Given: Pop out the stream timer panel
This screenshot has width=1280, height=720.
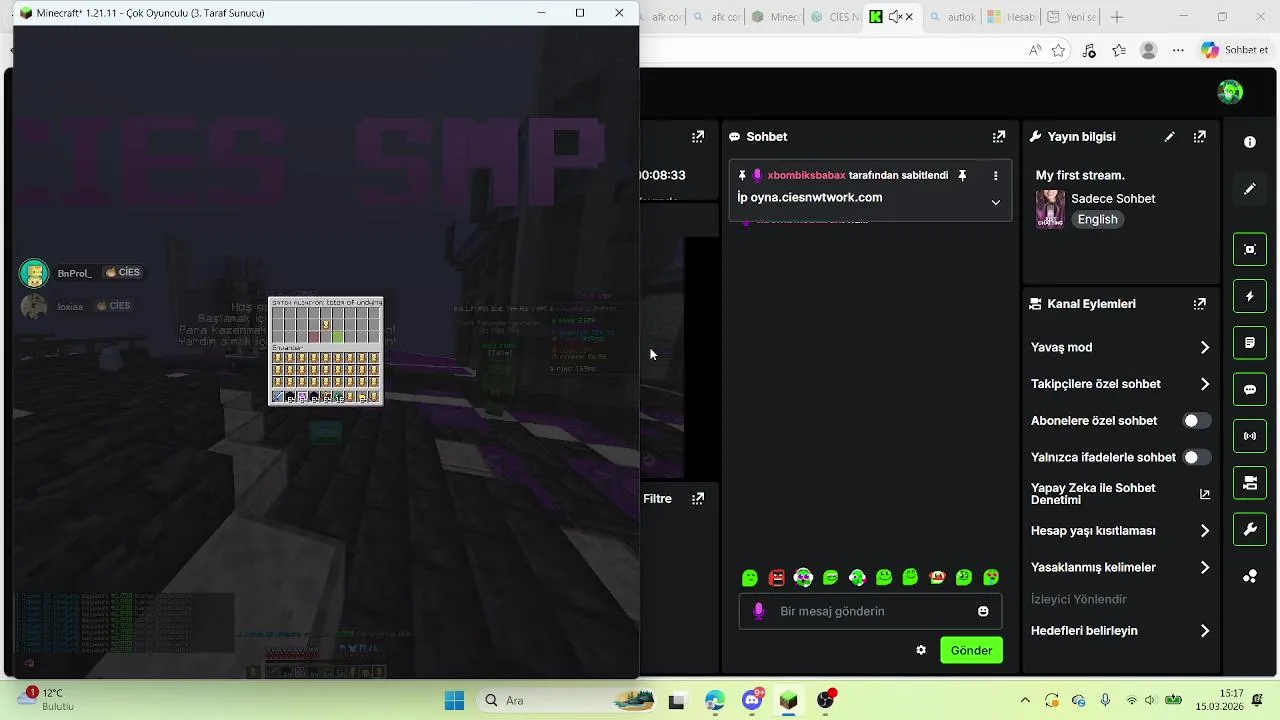Looking at the screenshot, I should 698,137.
